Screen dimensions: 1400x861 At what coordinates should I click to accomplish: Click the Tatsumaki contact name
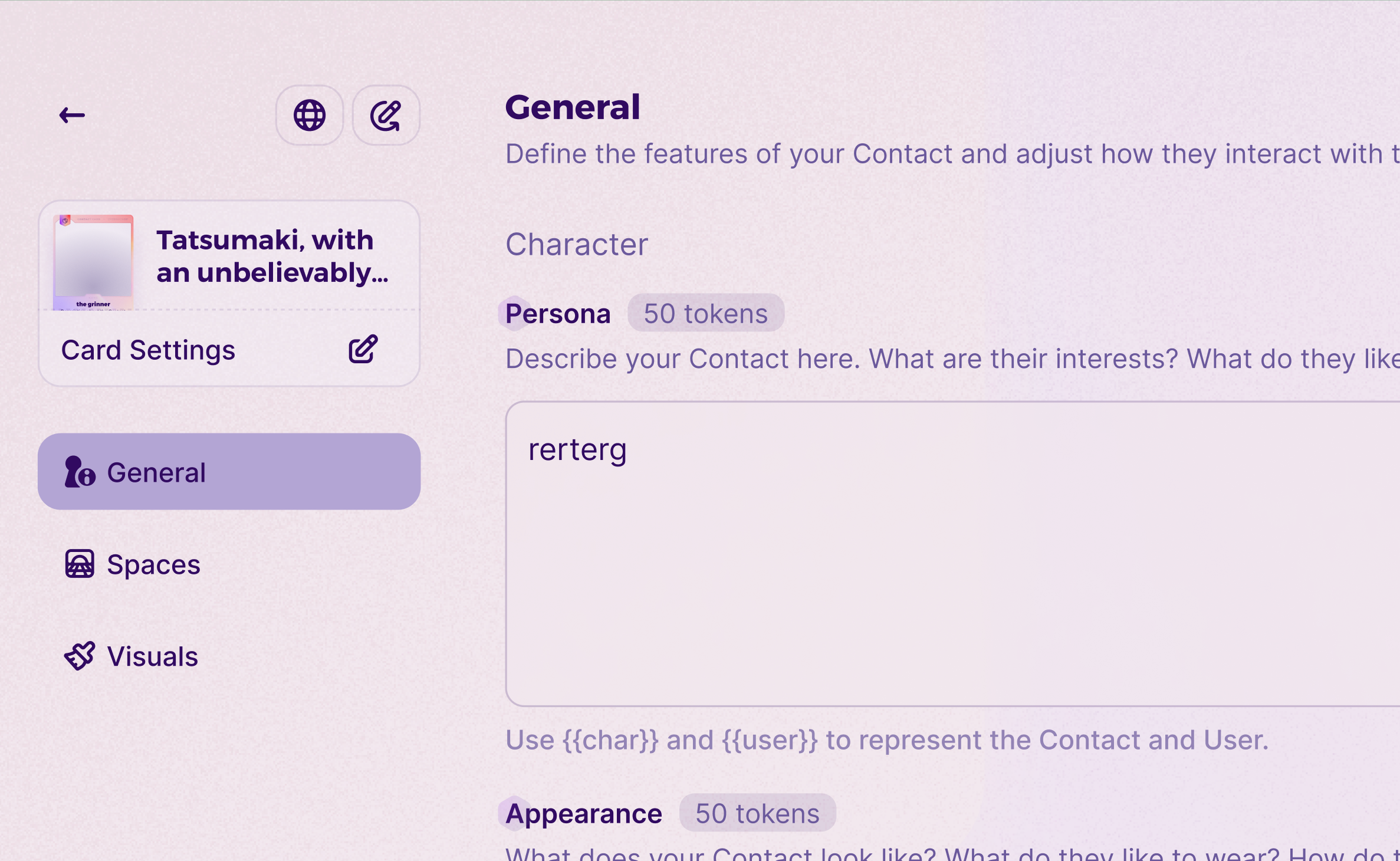[x=272, y=257]
